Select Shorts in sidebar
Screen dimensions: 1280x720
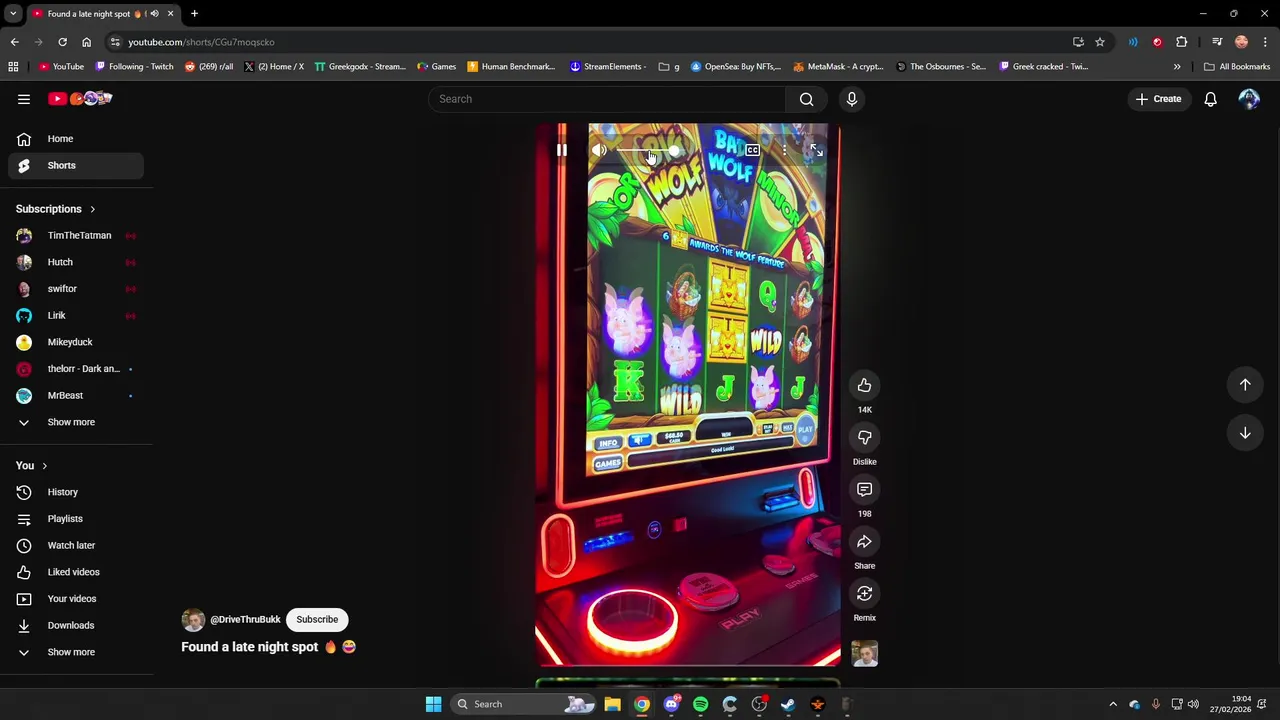[x=76, y=165]
